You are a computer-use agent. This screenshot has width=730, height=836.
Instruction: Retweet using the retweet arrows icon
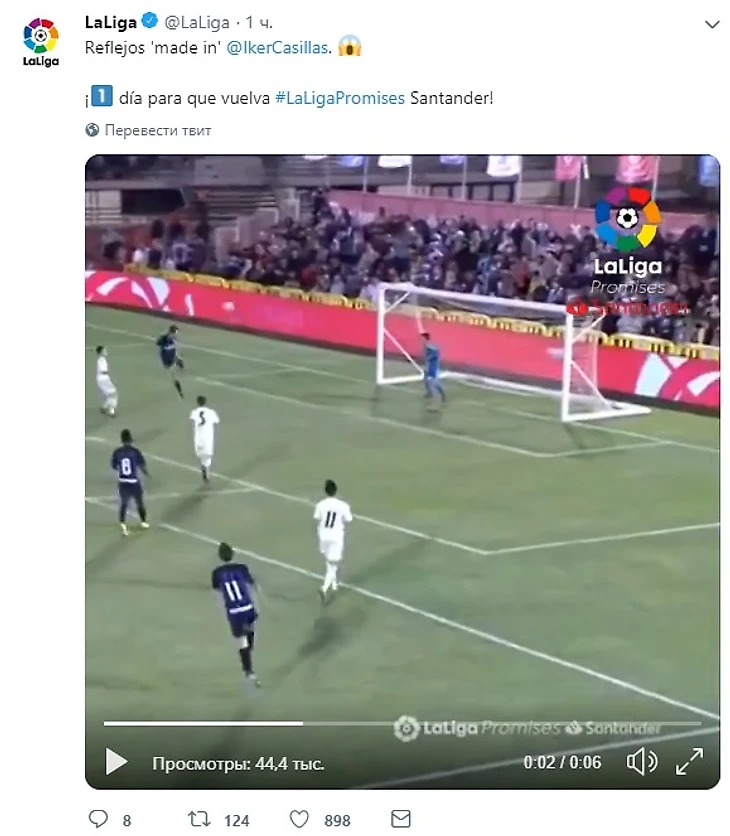click(199, 818)
